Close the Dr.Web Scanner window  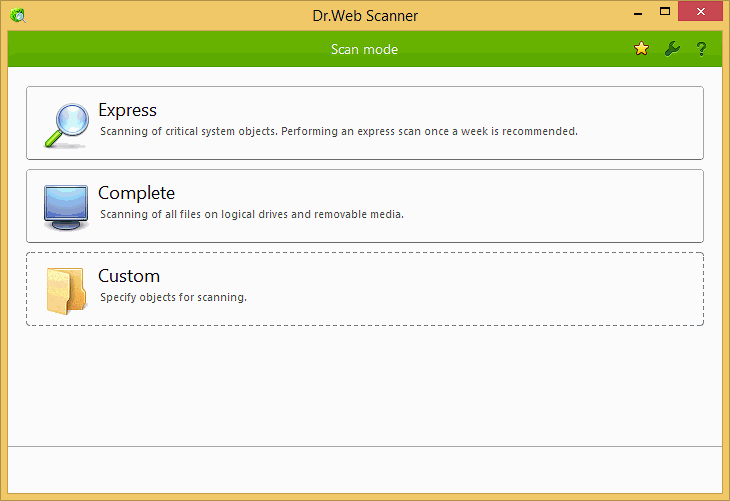701,12
